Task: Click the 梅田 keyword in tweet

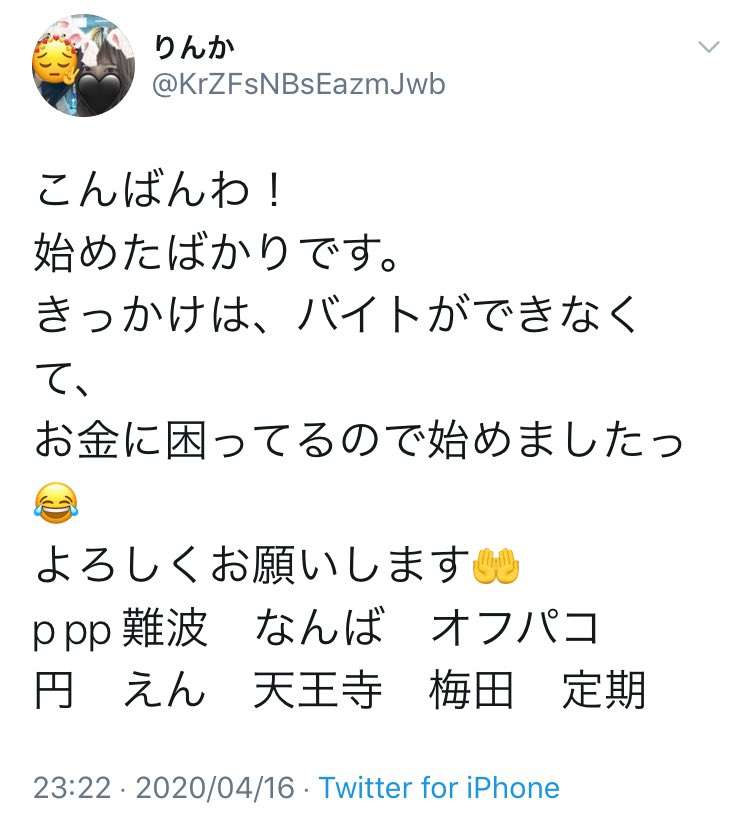Action: [x=471, y=689]
